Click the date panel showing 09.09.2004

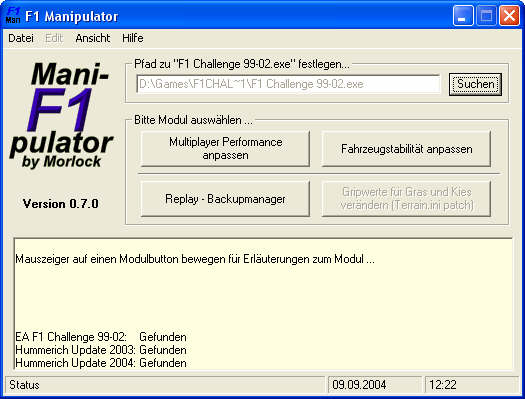click(375, 385)
